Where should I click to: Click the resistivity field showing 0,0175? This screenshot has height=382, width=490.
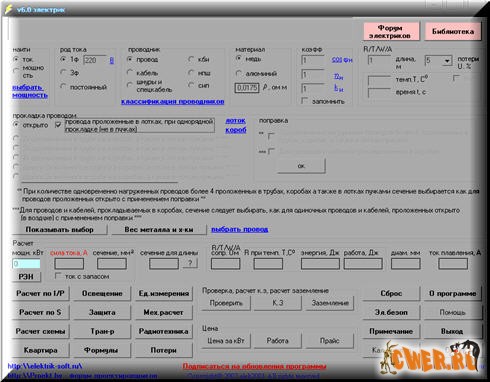247,88
